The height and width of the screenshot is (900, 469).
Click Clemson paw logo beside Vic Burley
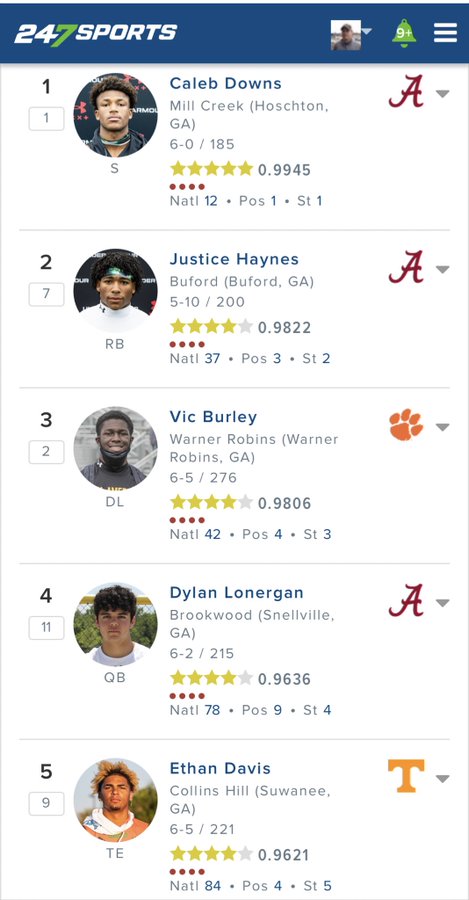click(406, 425)
